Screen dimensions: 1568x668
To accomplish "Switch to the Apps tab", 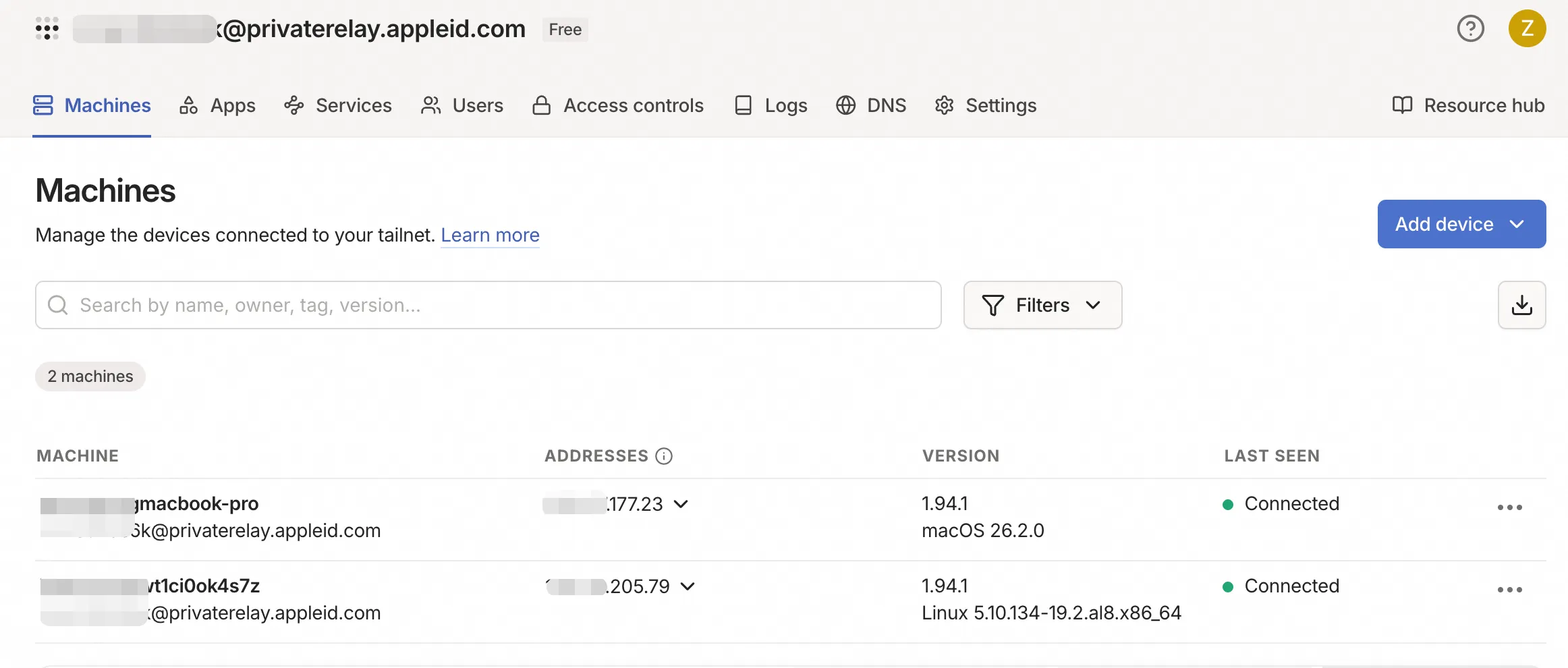I will (218, 105).
